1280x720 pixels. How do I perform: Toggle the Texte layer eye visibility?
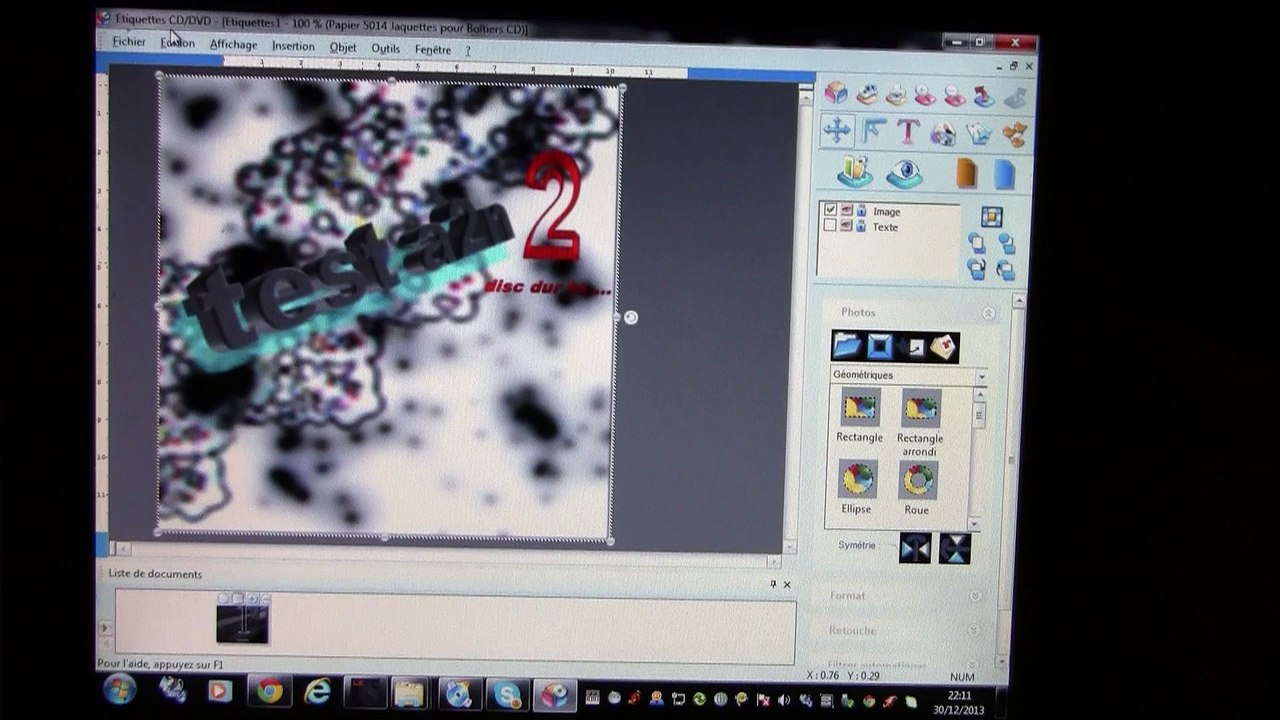coord(846,226)
